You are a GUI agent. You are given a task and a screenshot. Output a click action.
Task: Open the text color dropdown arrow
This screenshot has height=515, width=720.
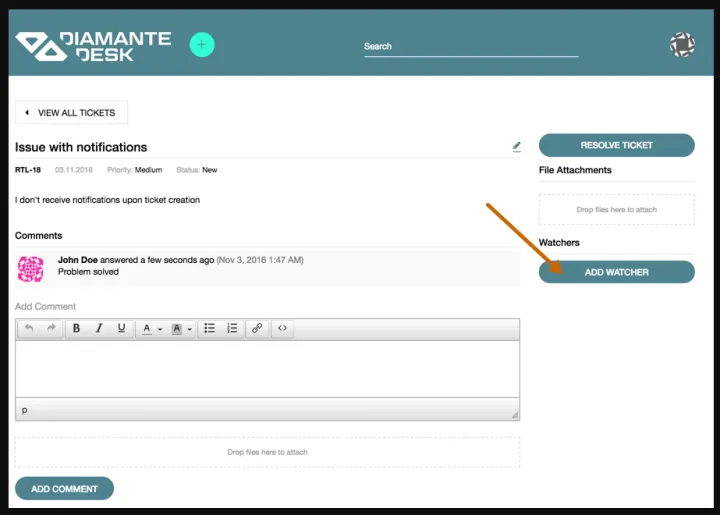pos(159,329)
